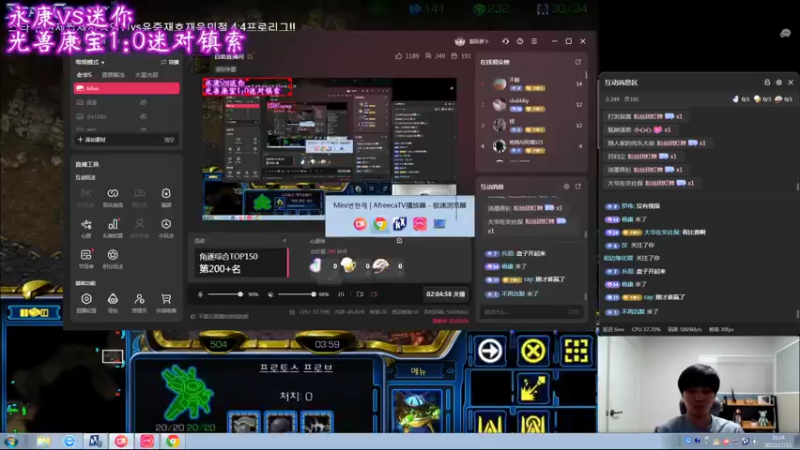This screenshot has width=800, height=450.
Task: Click settings gear in 互动消息区 window
Action: click(779, 82)
